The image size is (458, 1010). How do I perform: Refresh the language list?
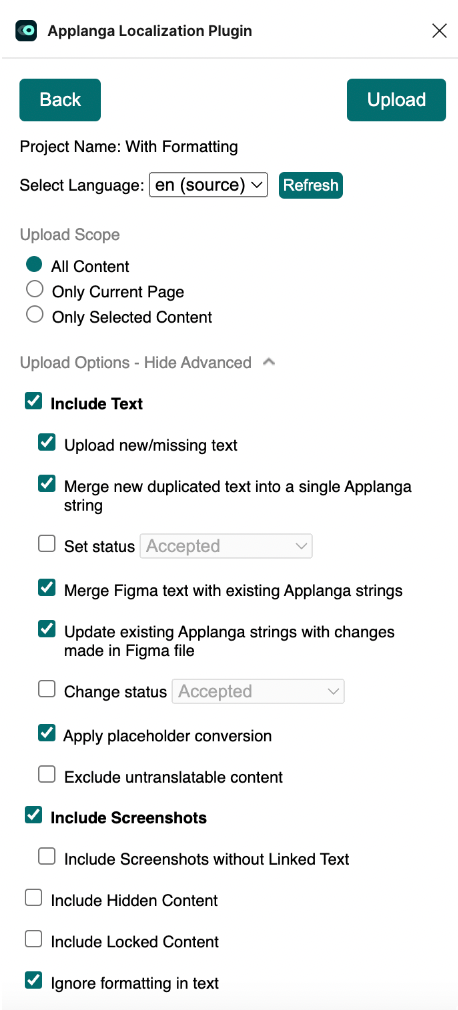tap(310, 186)
